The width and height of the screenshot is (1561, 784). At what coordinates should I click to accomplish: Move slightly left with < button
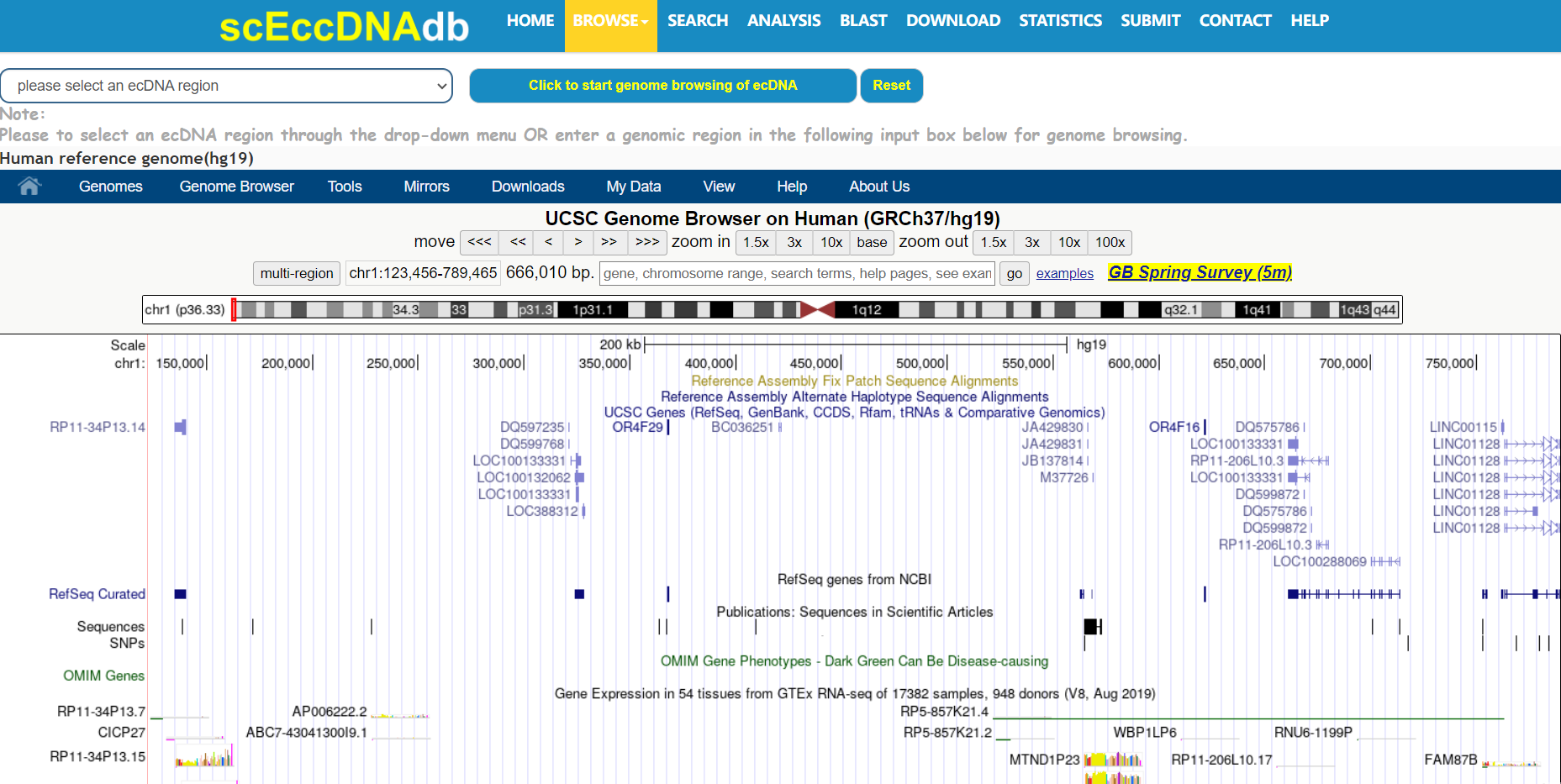click(548, 242)
